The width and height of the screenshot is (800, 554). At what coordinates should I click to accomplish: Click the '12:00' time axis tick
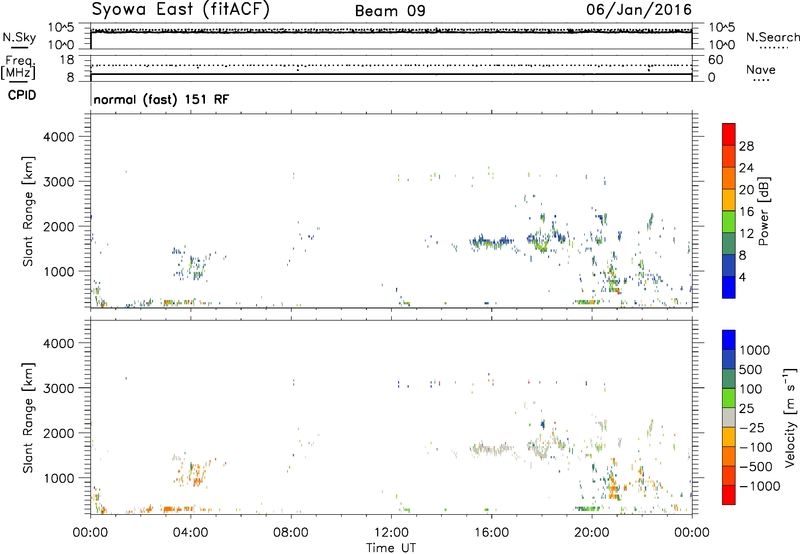click(391, 533)
